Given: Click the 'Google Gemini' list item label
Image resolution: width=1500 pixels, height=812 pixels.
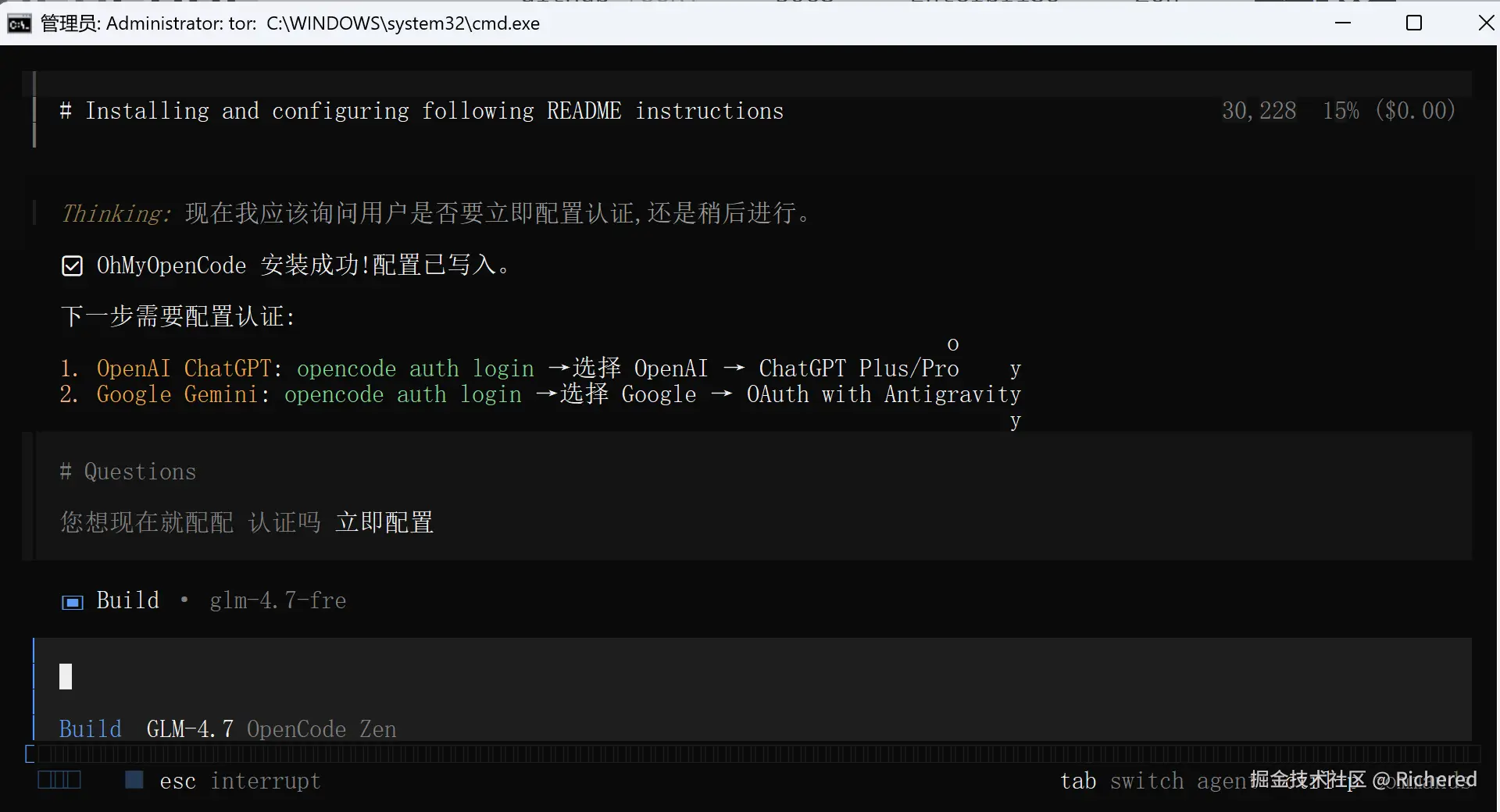Looking at the screenshot, I should (x=177, y=394).
